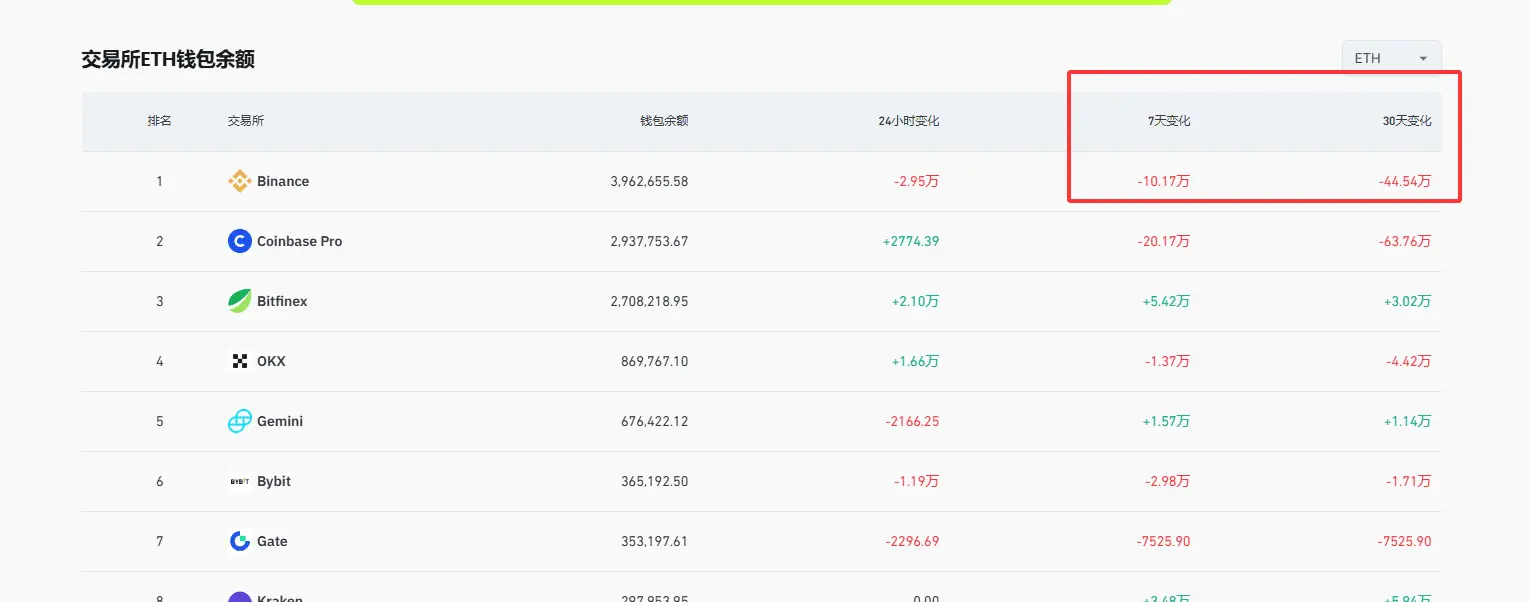This screenshot has width=1529, height=602.
Task: Click Bybit 30-day change -1.71万
Action: [x=1409, y=481]
